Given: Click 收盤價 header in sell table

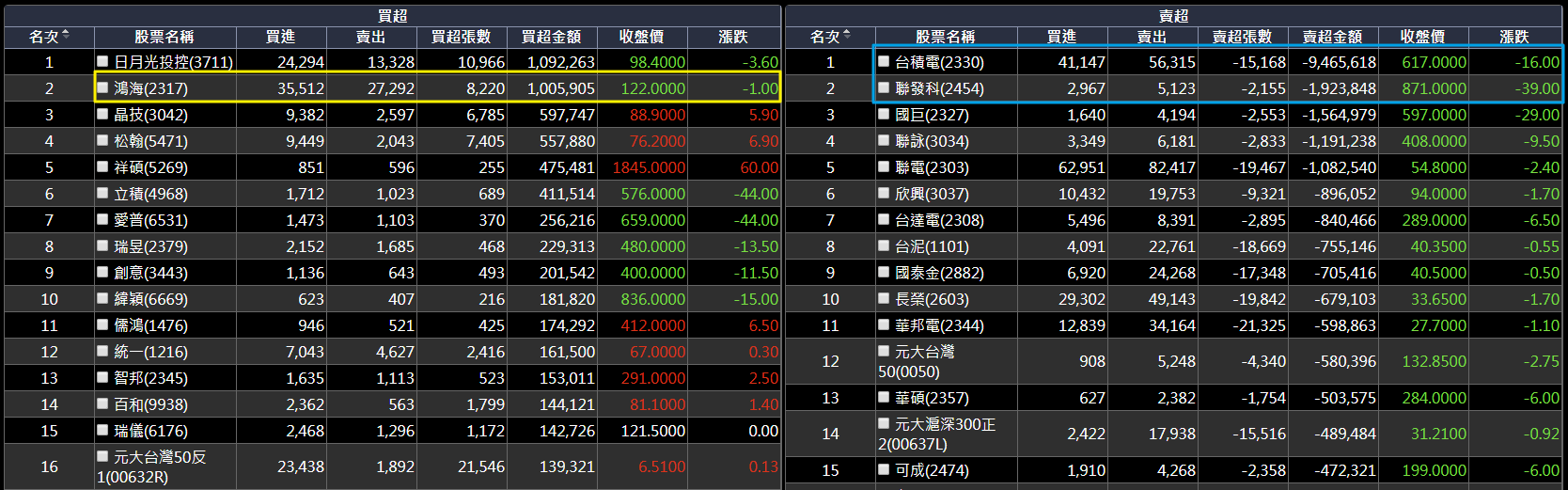Looking at the screenshot, I should [1422, 37].
